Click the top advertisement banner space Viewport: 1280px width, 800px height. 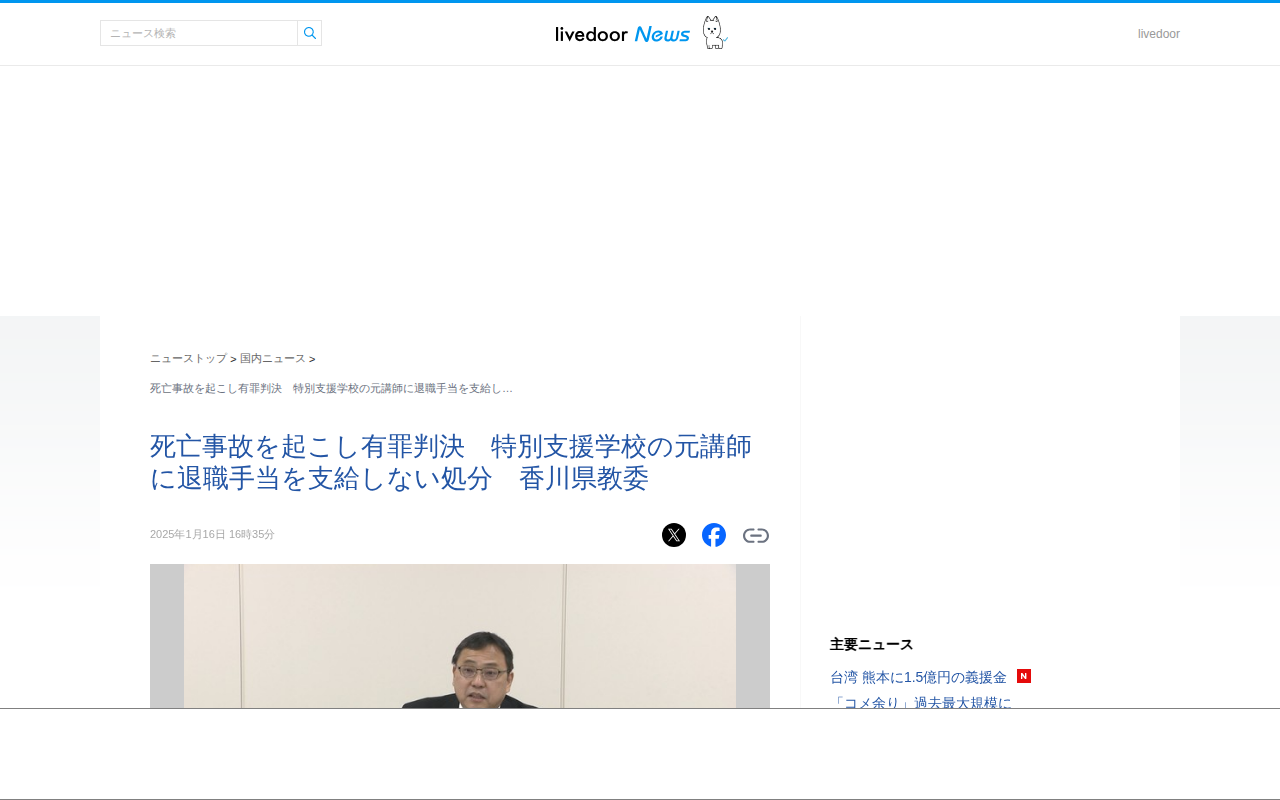[640, 190]
